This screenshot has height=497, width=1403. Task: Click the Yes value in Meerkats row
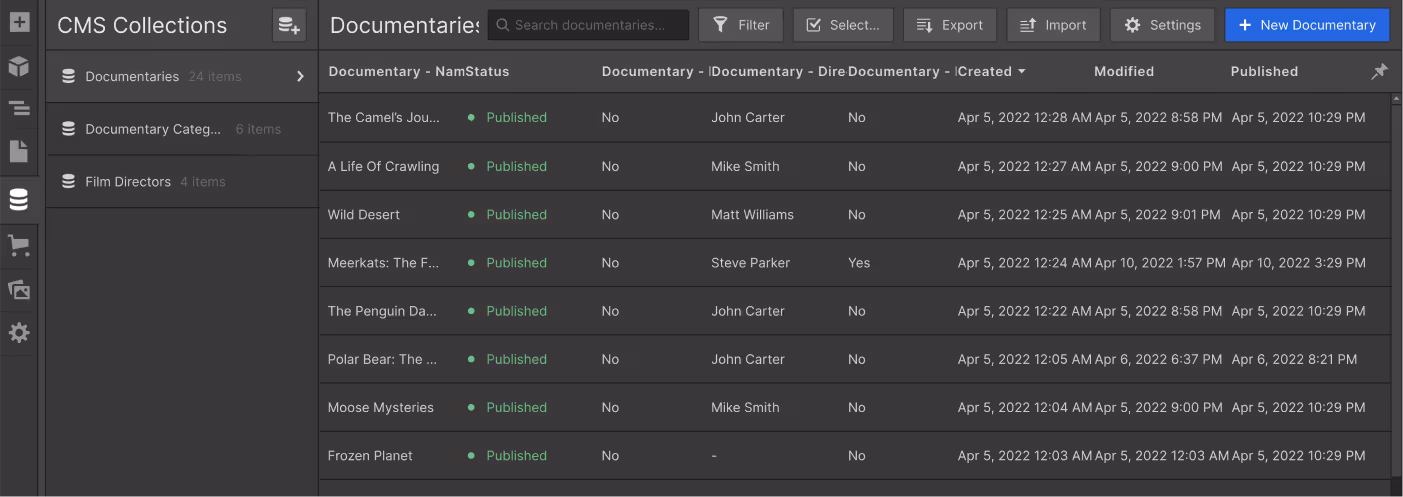pos(859,263)
